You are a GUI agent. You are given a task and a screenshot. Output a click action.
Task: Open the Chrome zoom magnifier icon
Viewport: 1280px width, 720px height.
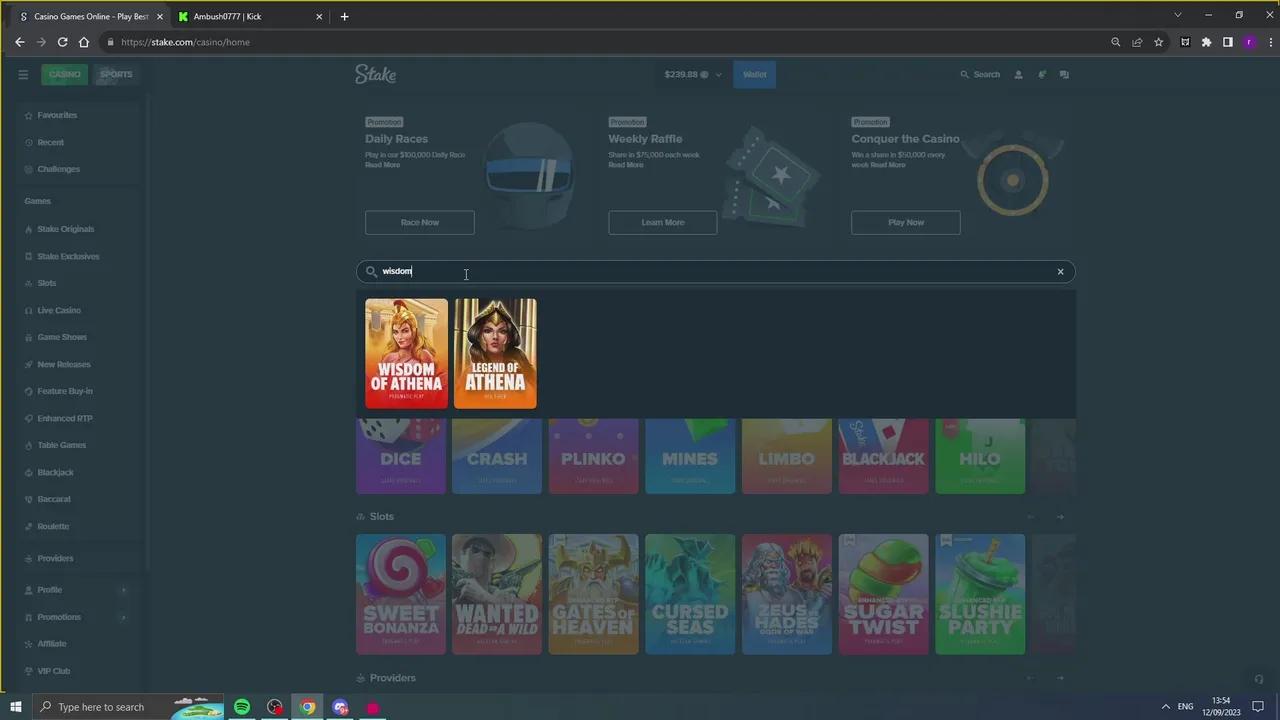[1116, 42]
